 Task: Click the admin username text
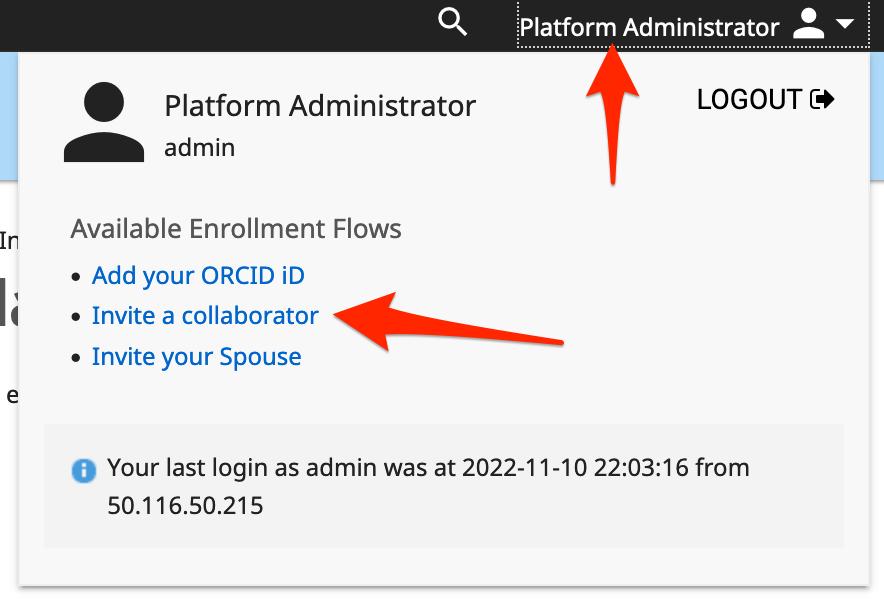pyautogui.click(x=200, y=148)
